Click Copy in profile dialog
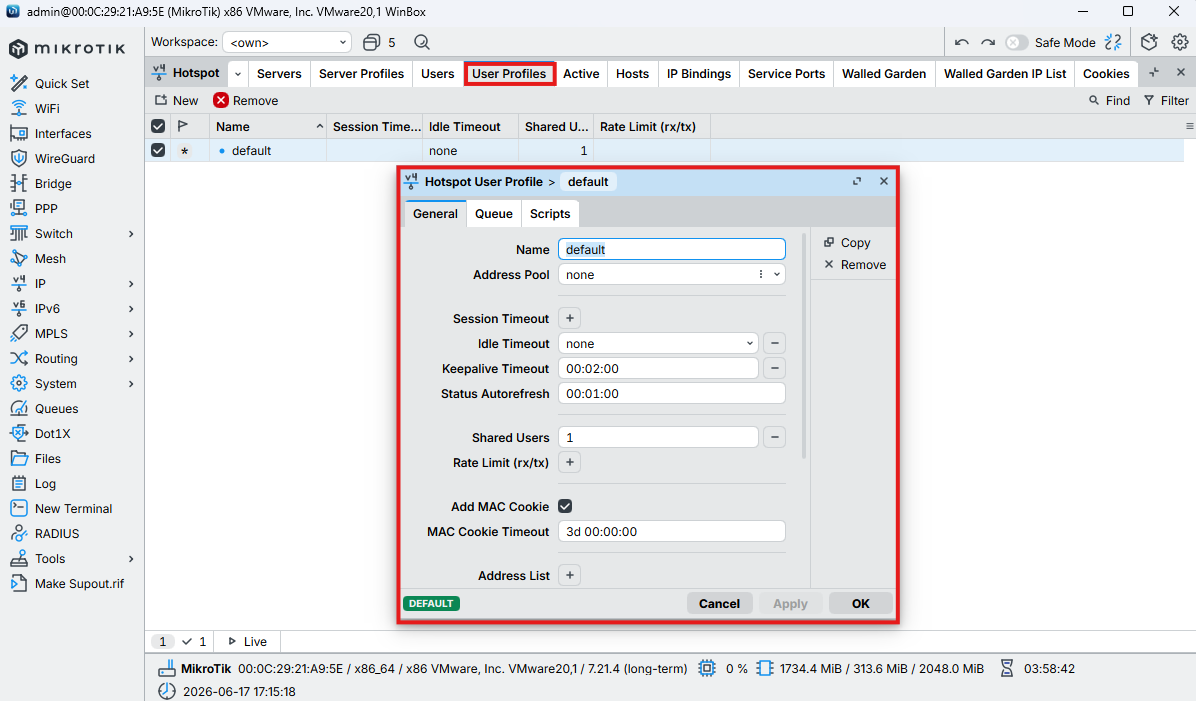Image resolution: width=1196 pixels, height=701 pixels. click(x=847, y=243)
